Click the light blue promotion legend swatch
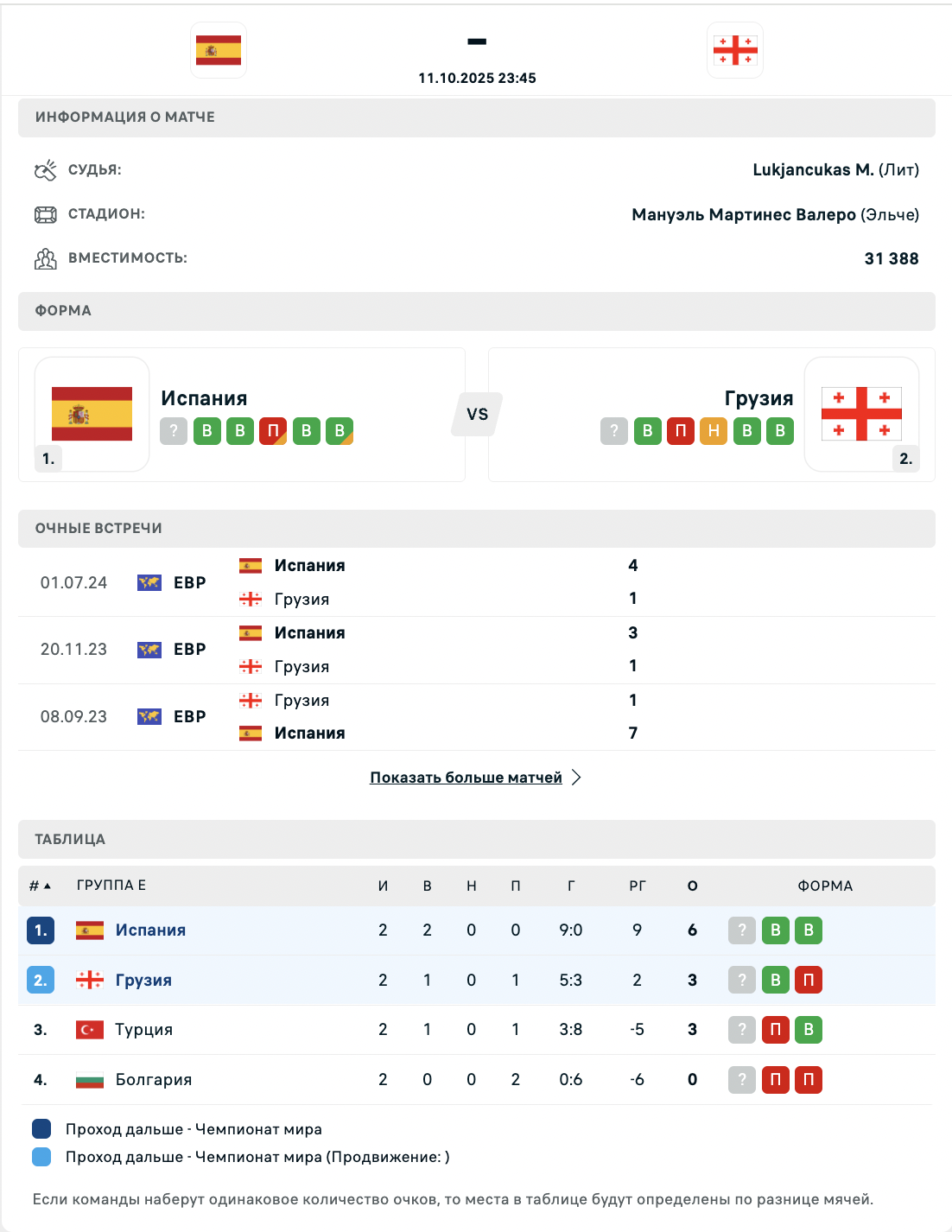 41,1157
